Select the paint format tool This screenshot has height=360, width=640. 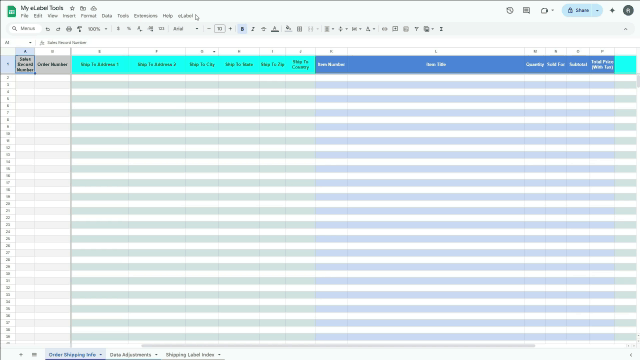(80, 29)
